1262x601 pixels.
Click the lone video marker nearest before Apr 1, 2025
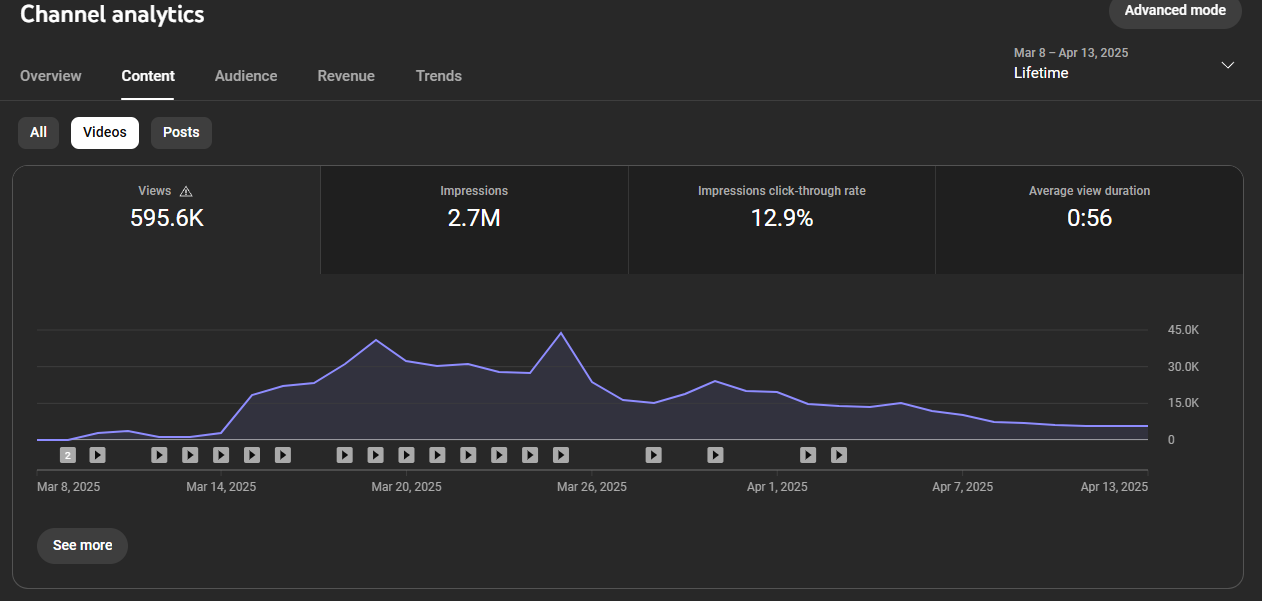click(x=715, y=455)
